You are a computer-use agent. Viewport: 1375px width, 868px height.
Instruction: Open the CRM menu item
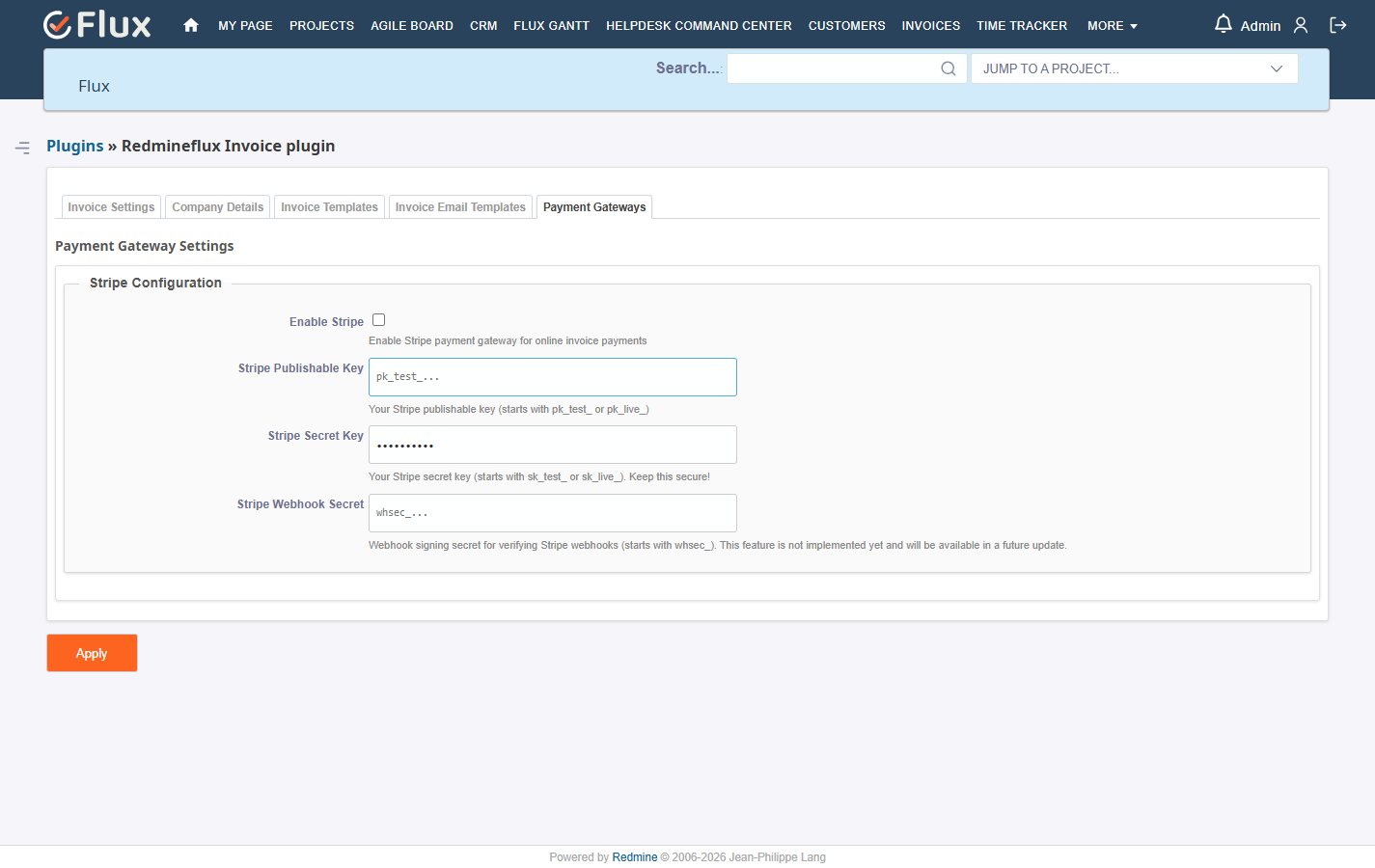483,26
